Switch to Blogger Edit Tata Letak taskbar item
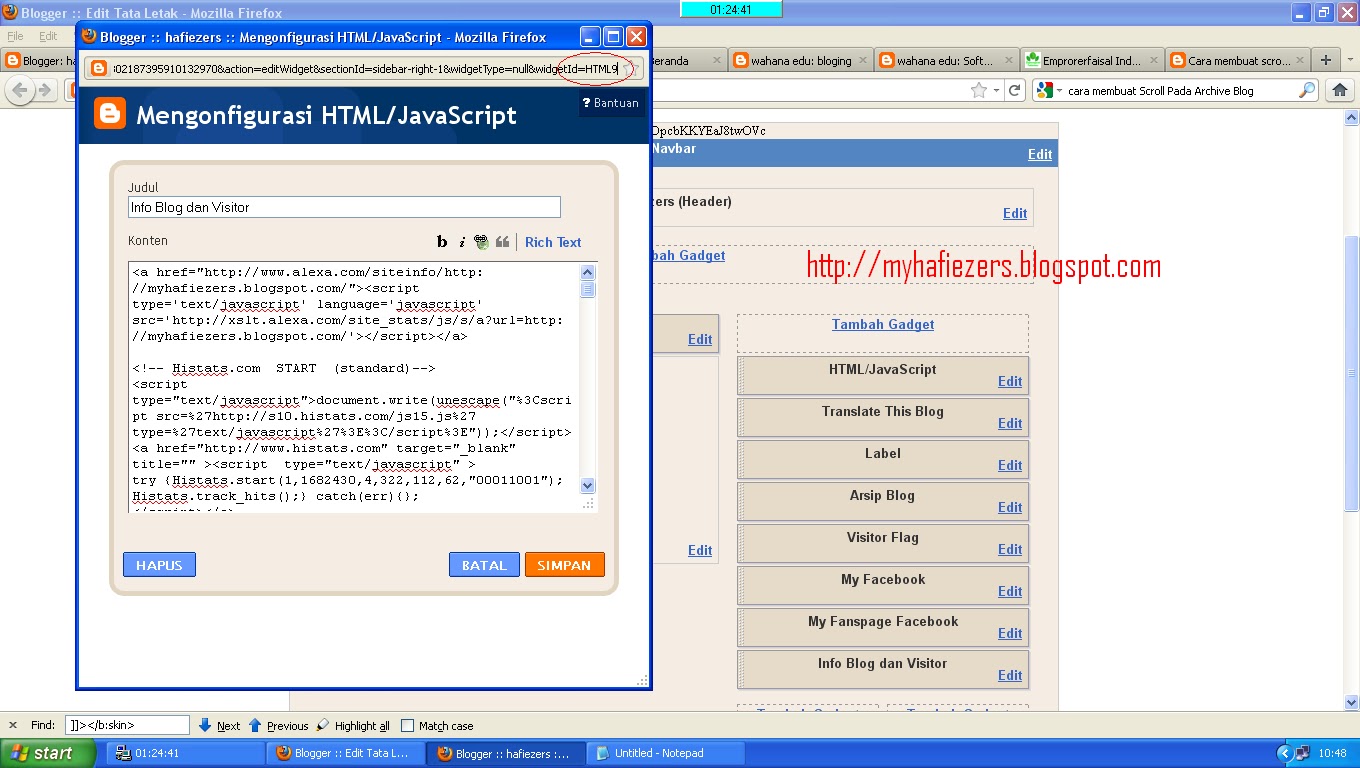 pos(347,753)
